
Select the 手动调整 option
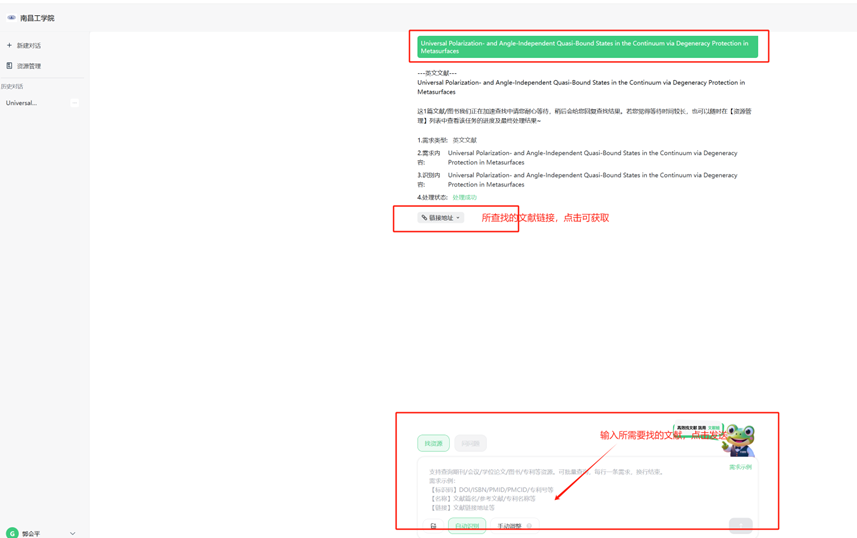509,526
